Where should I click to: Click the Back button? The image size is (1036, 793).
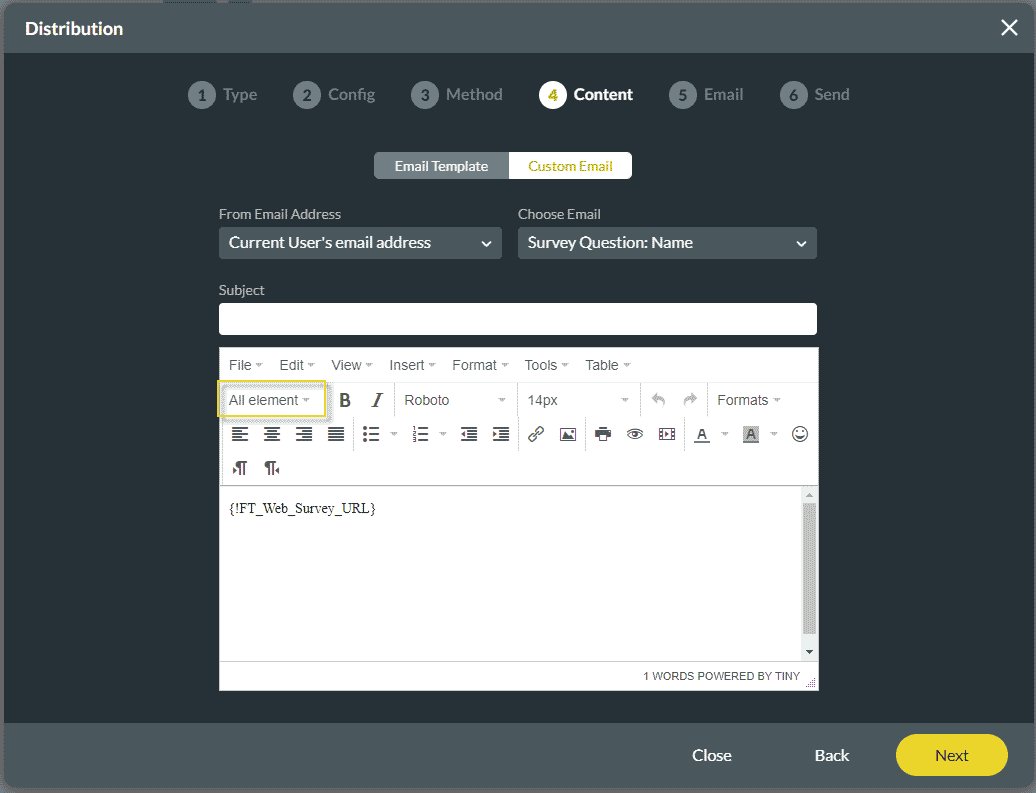tap(831, 755)
